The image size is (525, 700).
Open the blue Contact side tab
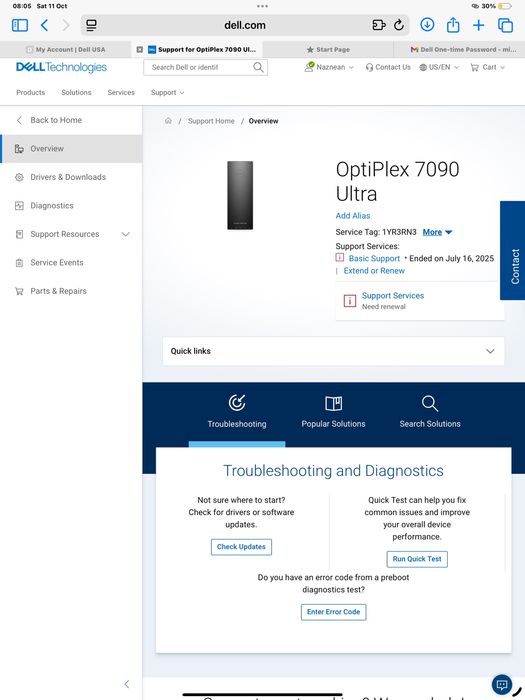[x=512, y=251]
